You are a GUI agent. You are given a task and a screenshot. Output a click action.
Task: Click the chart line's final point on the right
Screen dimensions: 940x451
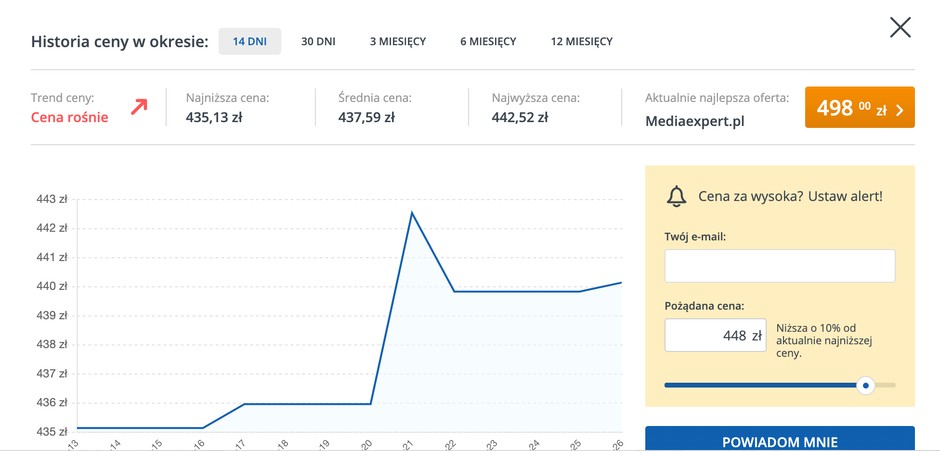click(x=621, y=283)
